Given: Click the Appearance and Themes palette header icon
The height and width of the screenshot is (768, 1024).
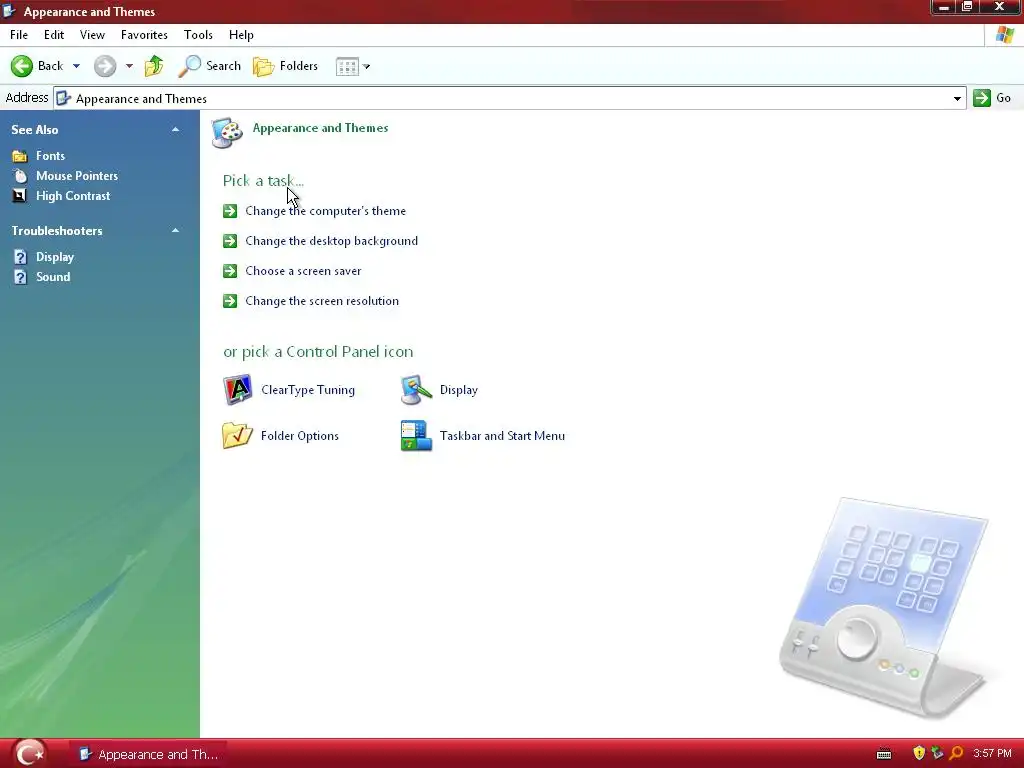Looking at the screenshot, I should click(228, 133).
